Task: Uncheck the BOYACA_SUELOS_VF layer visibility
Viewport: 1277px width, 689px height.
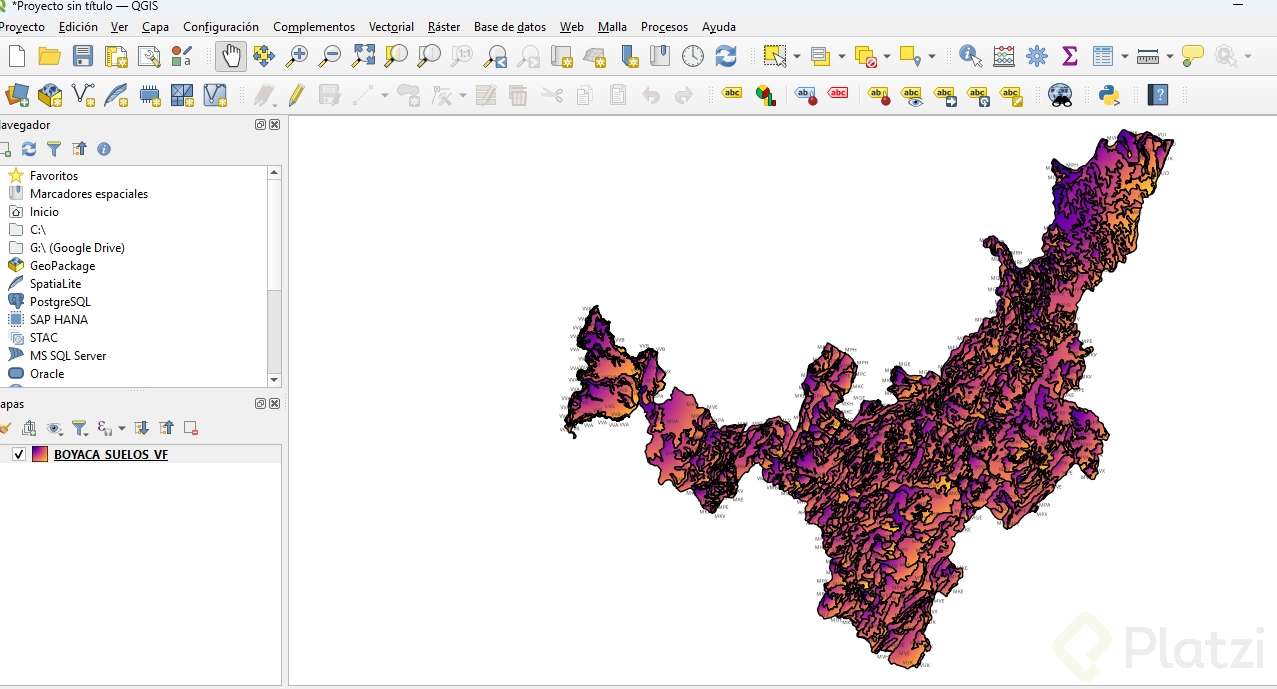Action: pos(18,455)
